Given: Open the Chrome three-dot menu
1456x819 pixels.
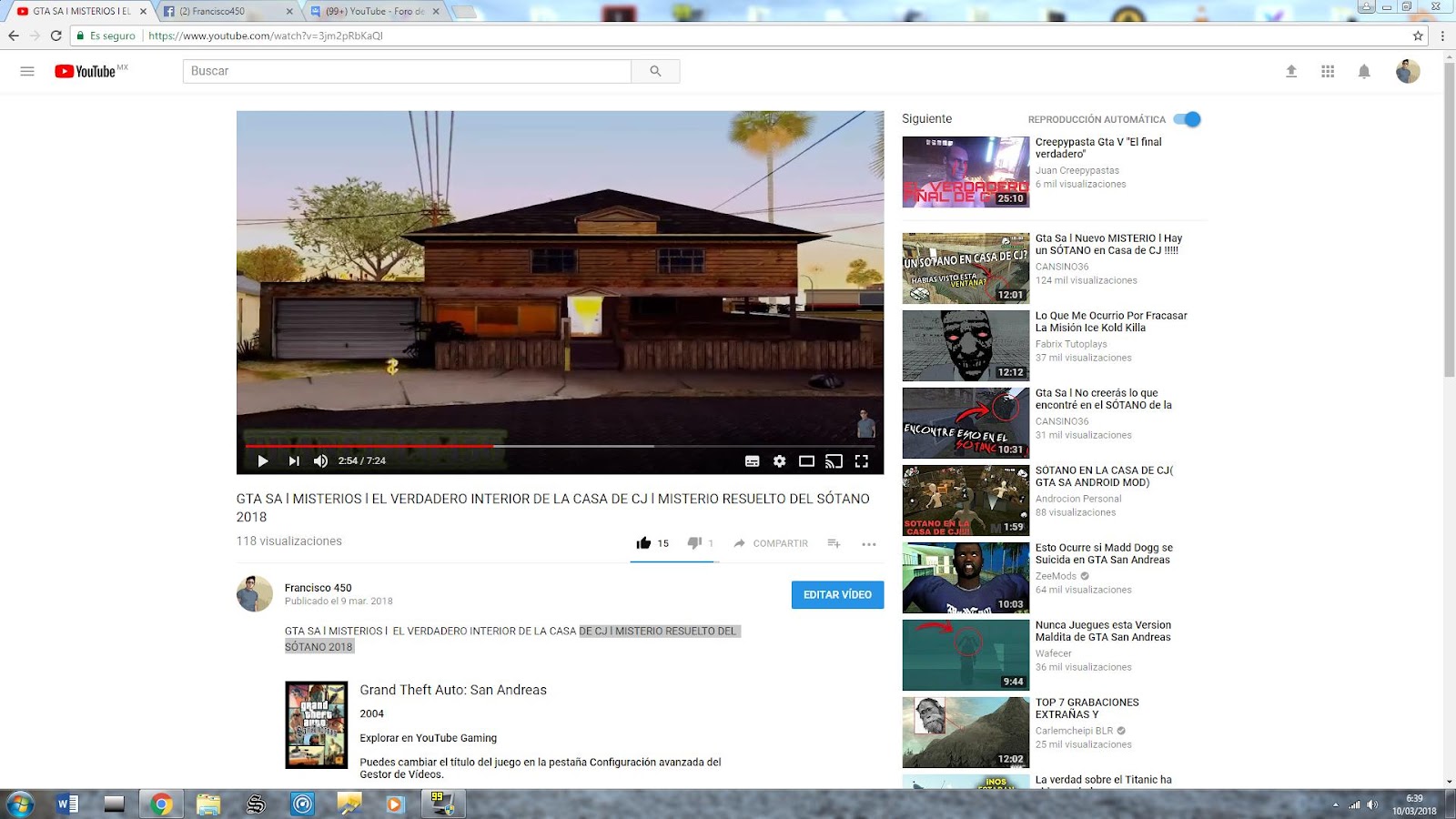Looking at the screenshot, I should click(1442, 35).
